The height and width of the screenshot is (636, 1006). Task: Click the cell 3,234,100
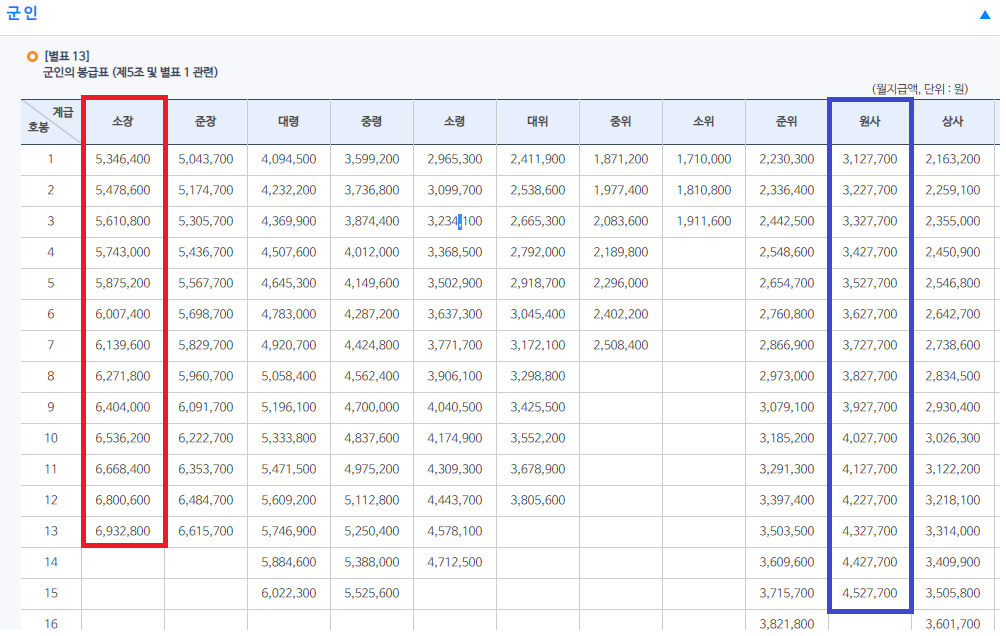pyautogui.click(x=455, y=221)
